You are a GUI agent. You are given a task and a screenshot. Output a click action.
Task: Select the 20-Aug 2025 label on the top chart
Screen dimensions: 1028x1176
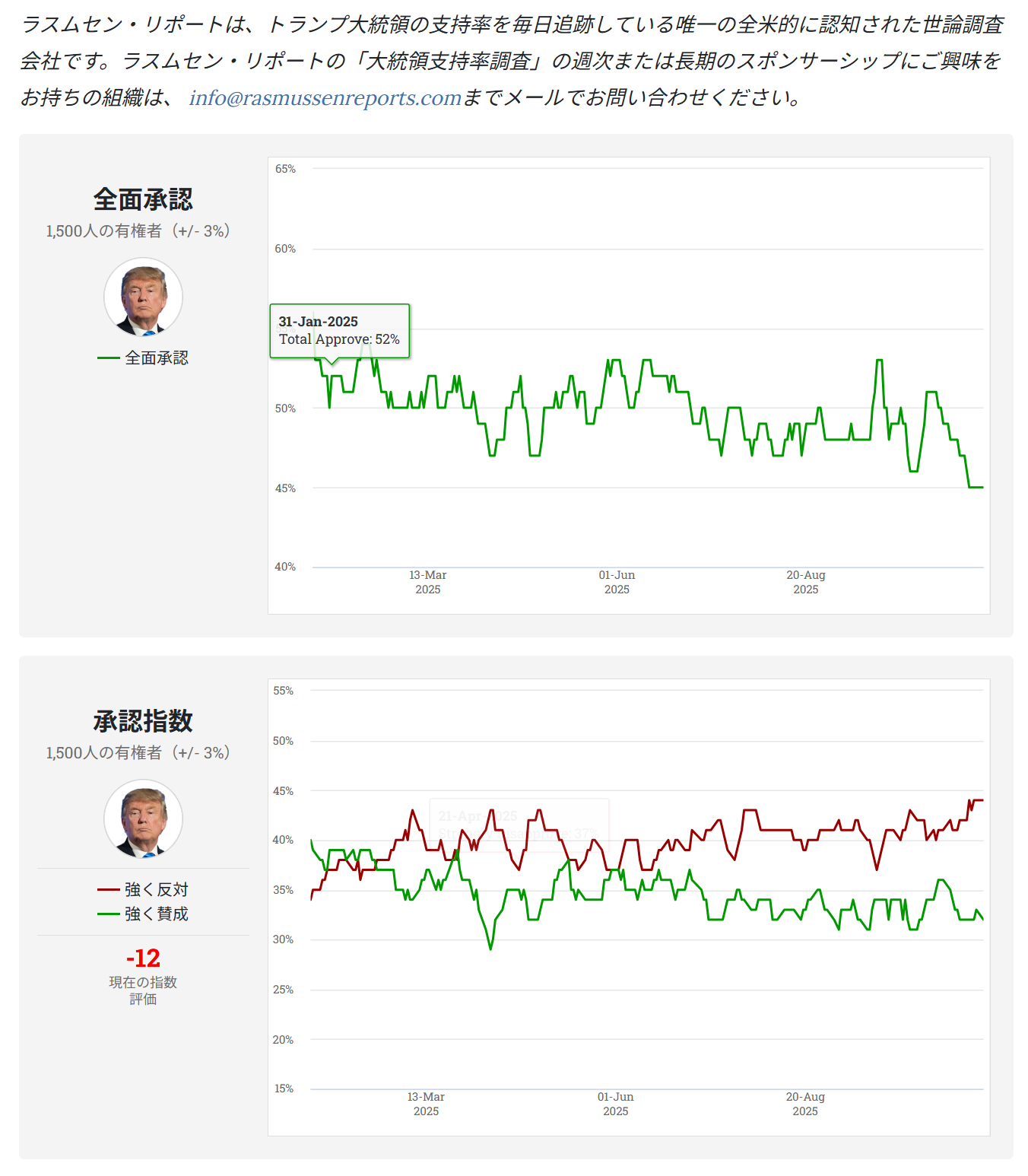tap(805, 582)
